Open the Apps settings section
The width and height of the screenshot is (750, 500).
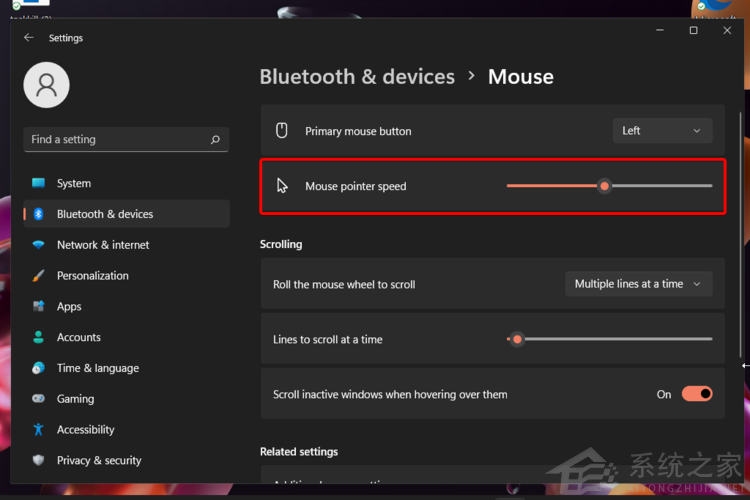[69, 307]
